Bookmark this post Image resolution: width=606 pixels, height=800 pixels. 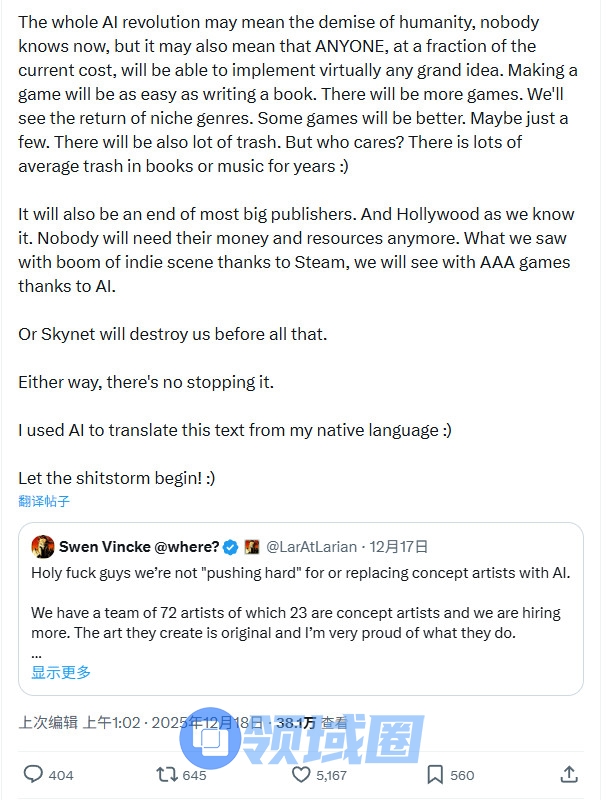point(435,774)
